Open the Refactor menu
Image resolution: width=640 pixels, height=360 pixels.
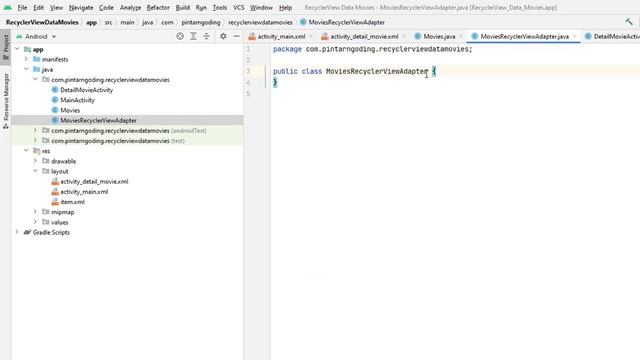click(158, 8)
